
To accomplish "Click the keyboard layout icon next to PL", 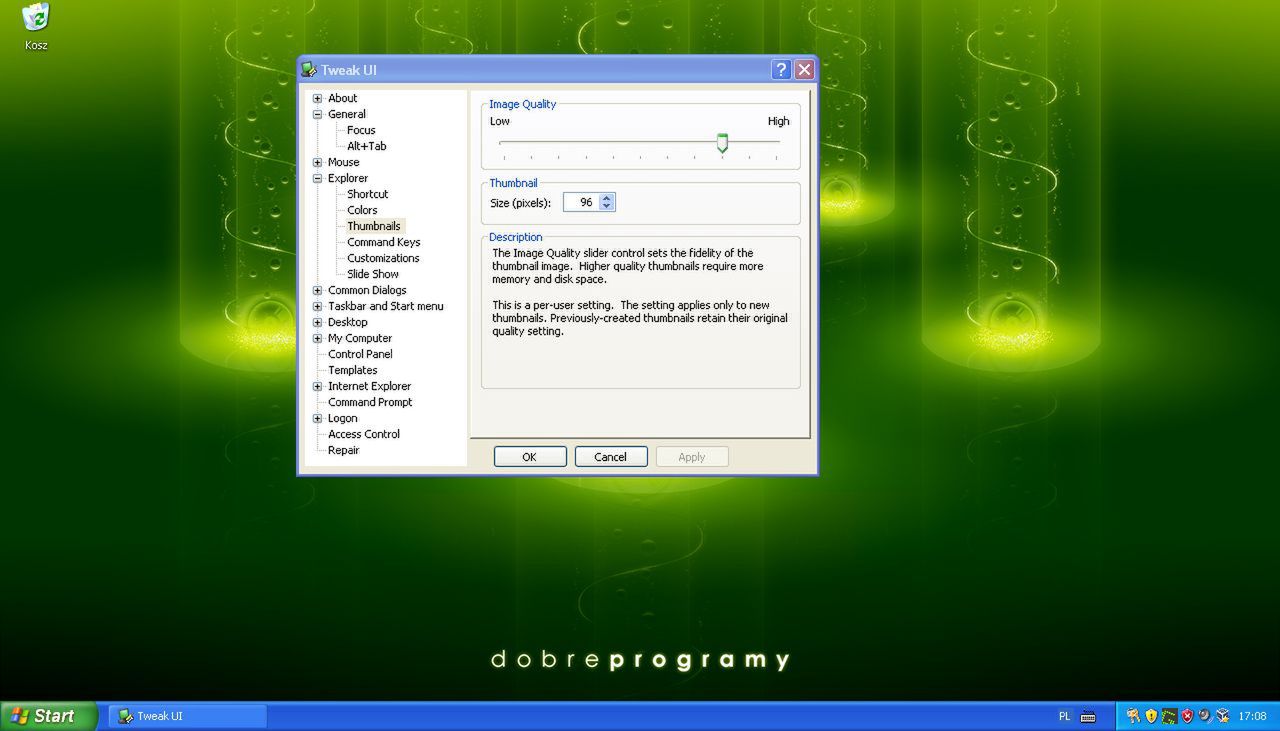I will coord(1089,716).
